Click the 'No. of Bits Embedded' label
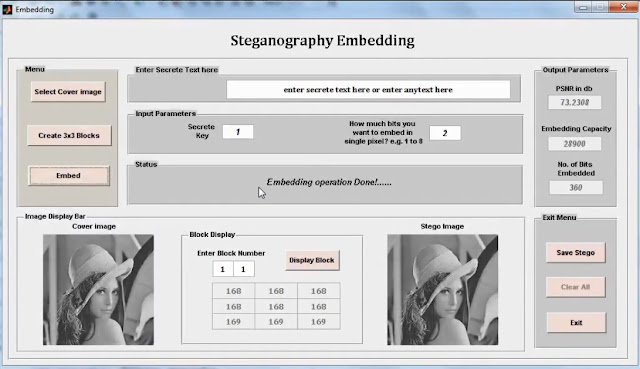 coord(576,169)
